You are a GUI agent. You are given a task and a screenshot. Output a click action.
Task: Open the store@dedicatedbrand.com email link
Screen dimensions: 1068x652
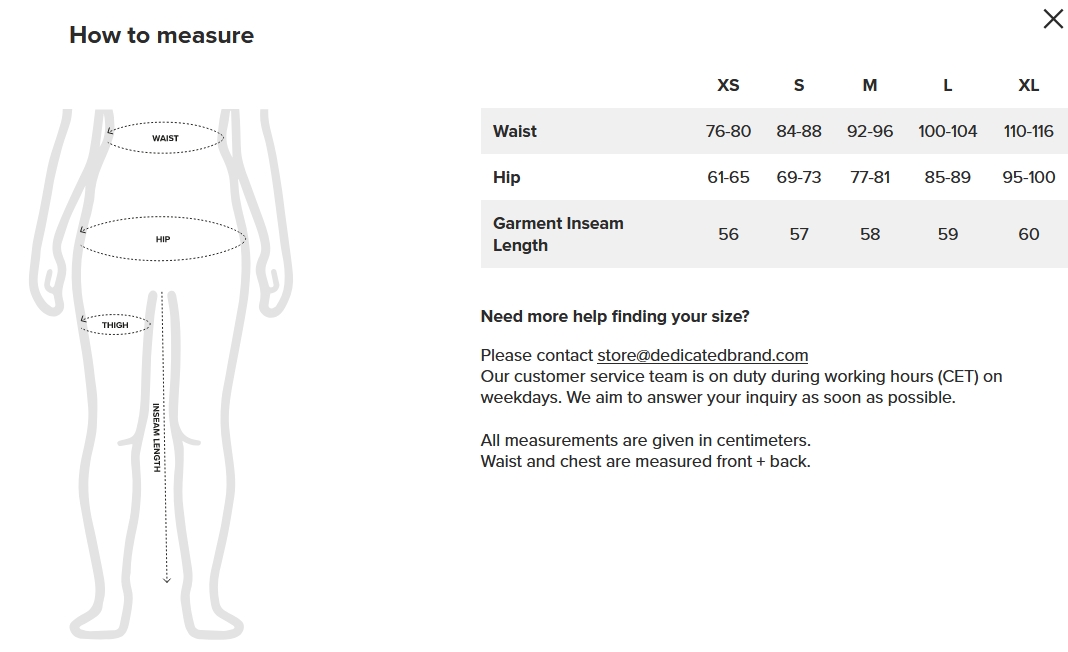tap(702, 356)
